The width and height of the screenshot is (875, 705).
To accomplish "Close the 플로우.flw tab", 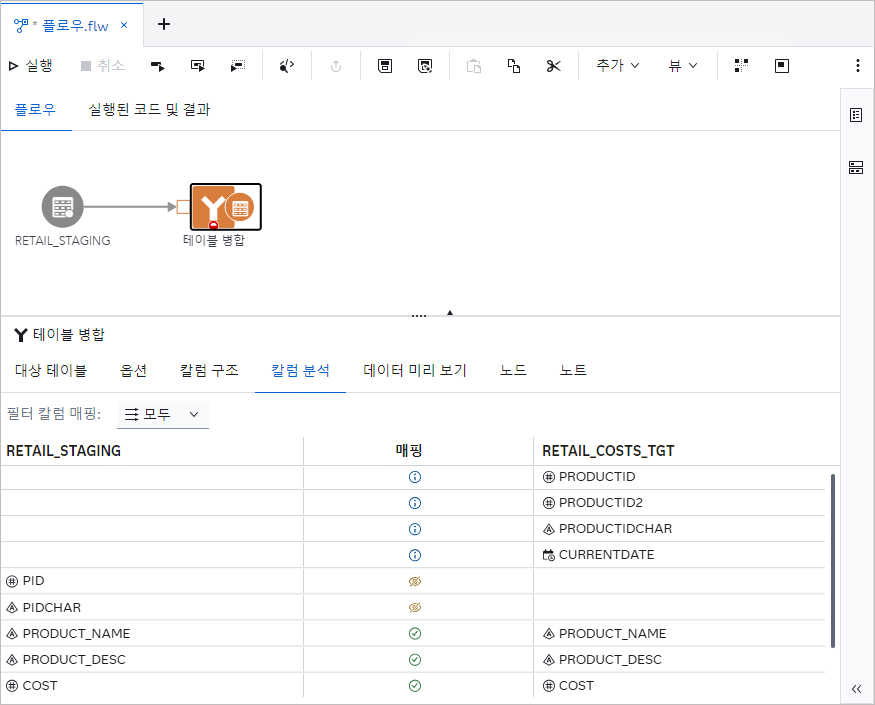I will [124, 25].
